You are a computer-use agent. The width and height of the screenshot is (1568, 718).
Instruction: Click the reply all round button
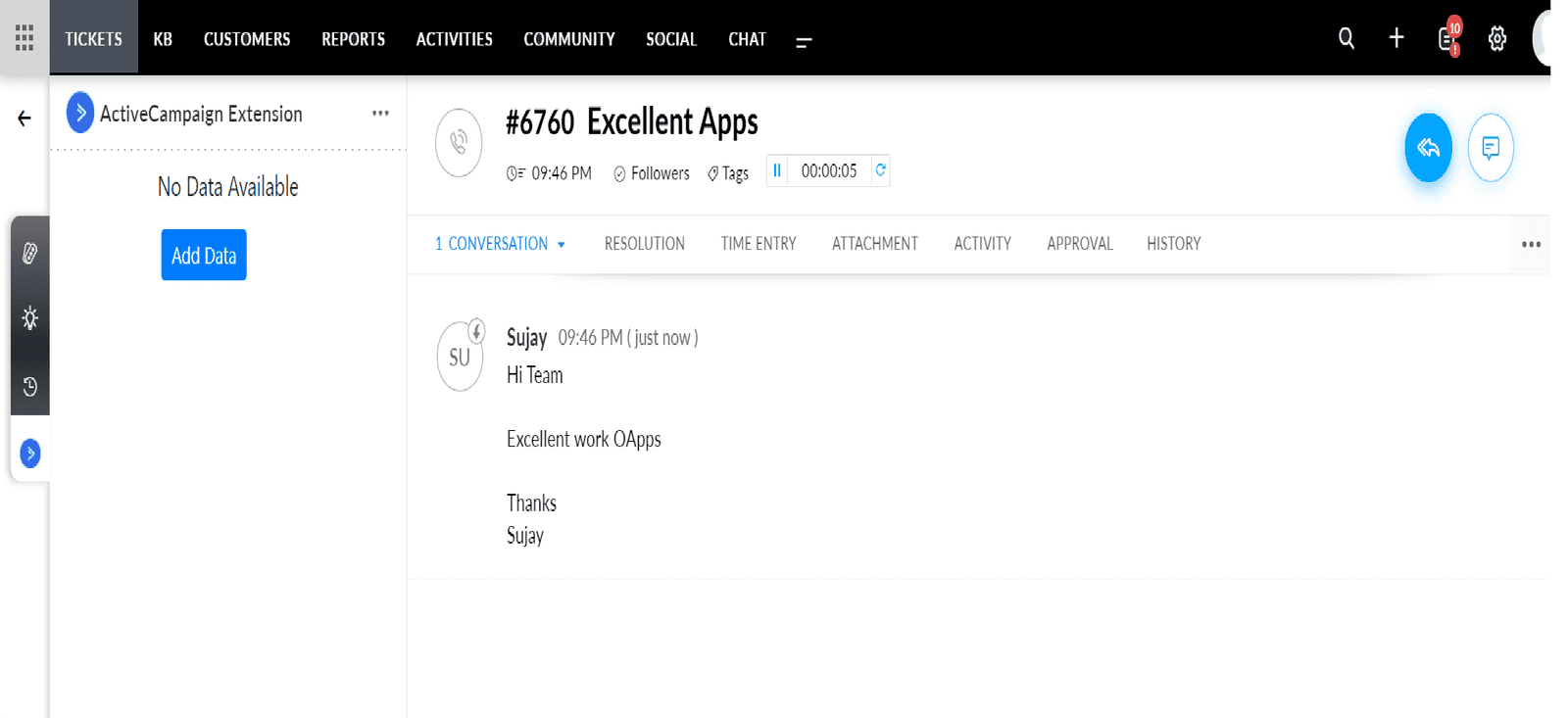point(1429,148)
